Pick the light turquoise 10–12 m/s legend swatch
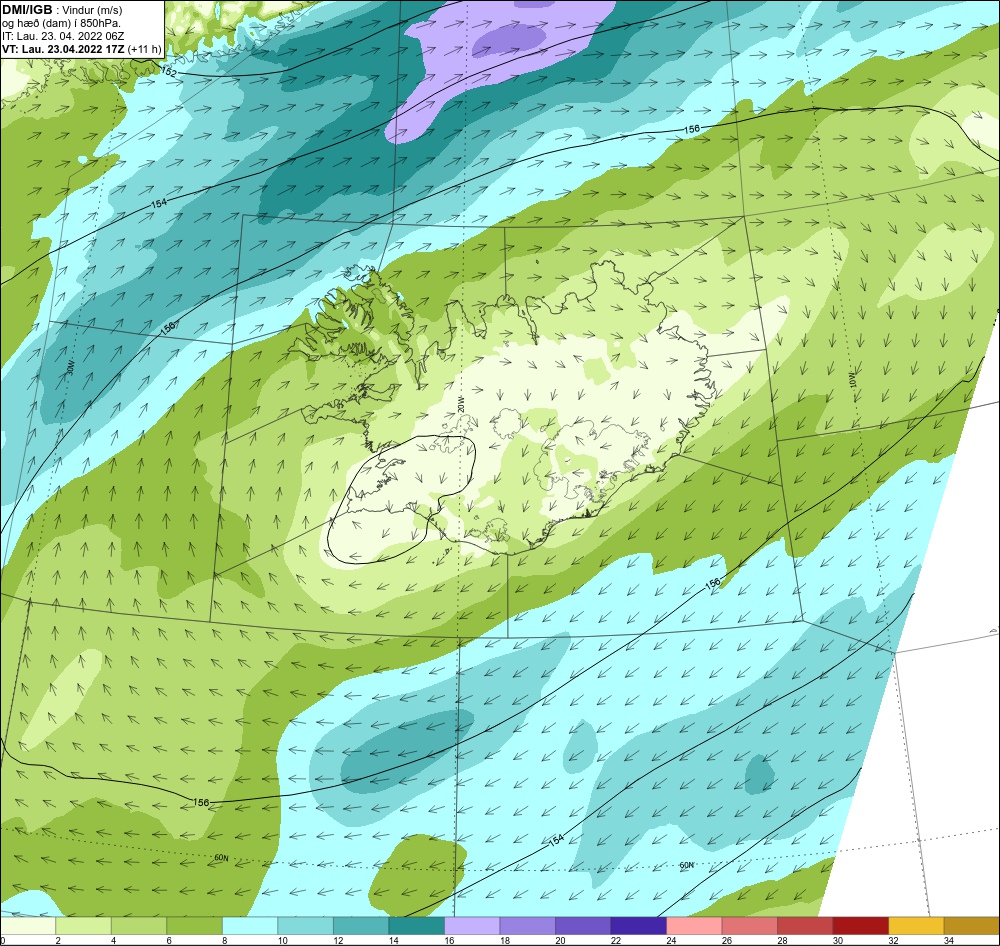 305,926
